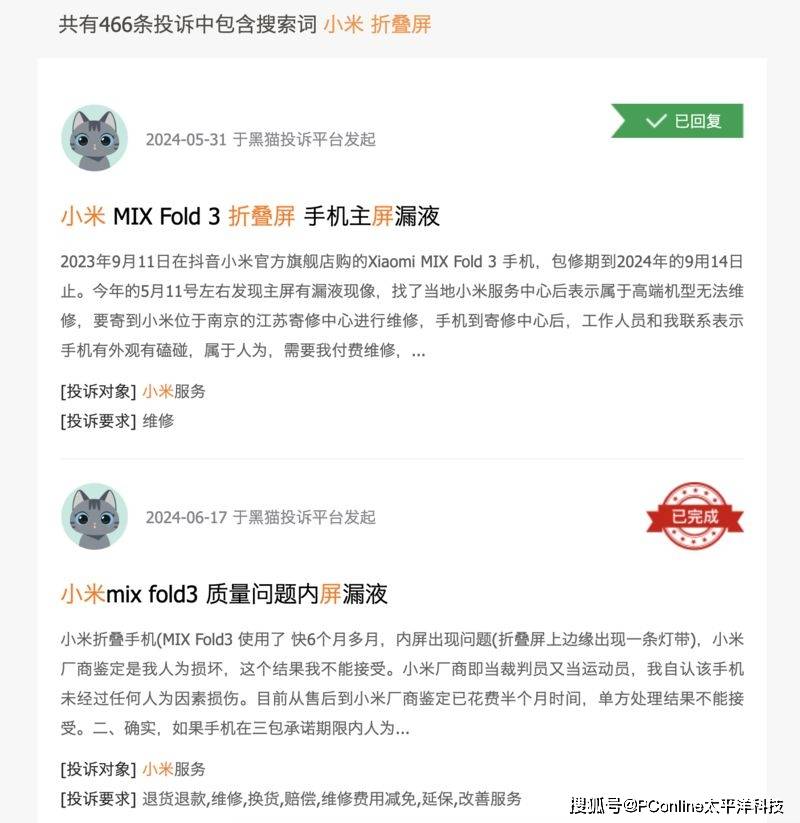The width and height of the screenshot is (800, 823).
Task: Click the 小米服务 target in the second complaint
Action: (x=174, y=769)
